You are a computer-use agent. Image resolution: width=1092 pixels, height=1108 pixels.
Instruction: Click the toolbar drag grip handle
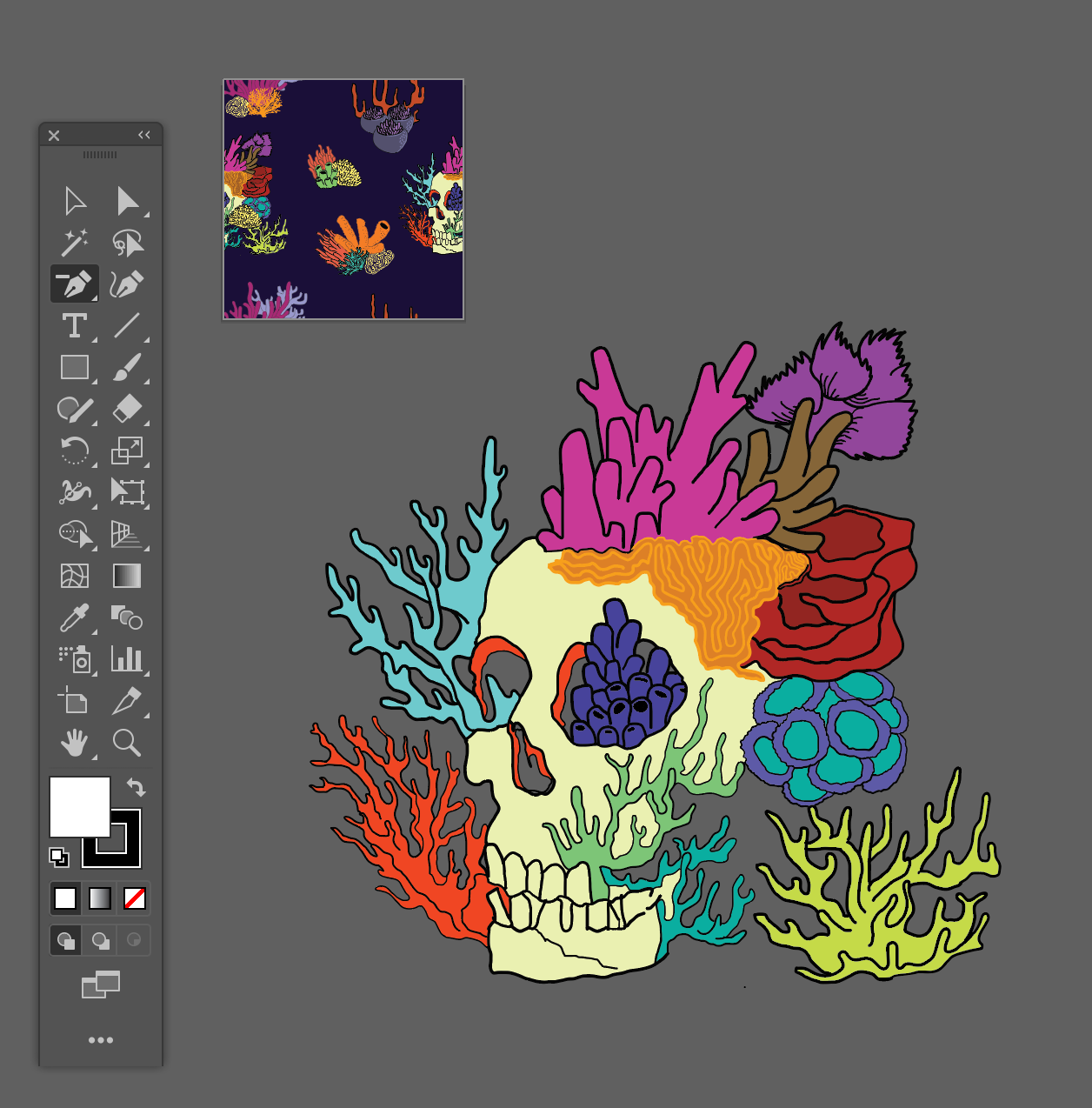[x=100, y=155]
